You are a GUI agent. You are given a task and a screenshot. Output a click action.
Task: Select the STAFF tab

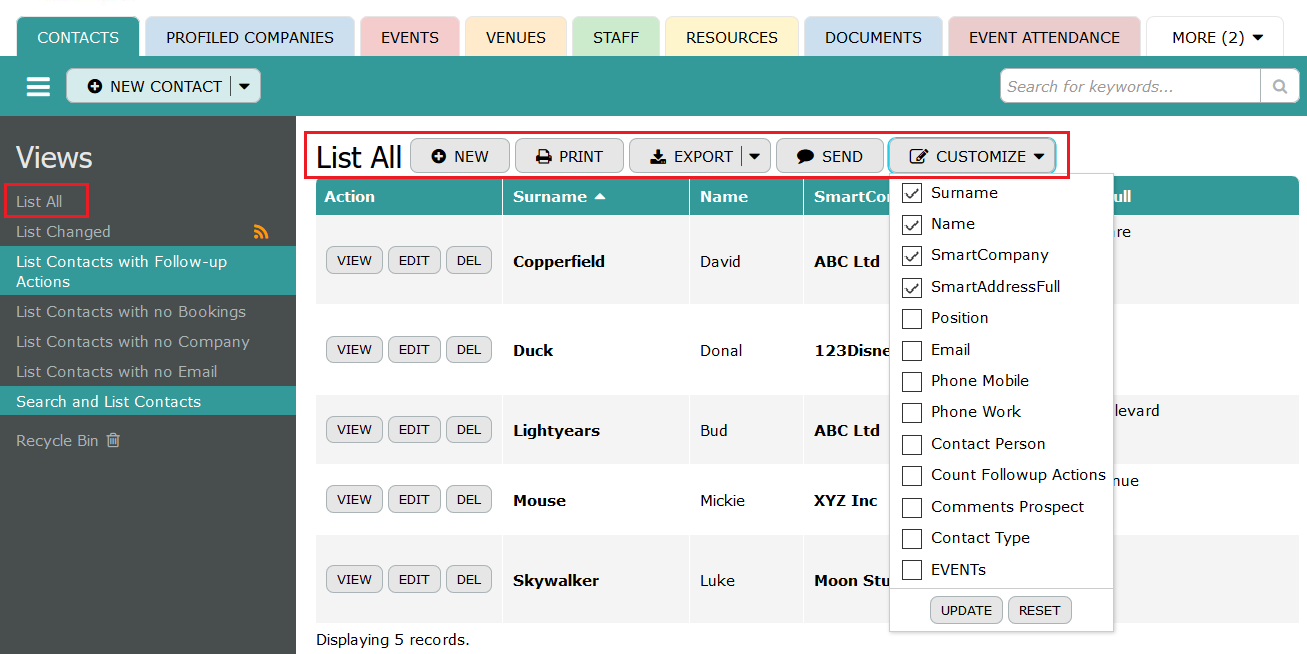tap(616, 37)
